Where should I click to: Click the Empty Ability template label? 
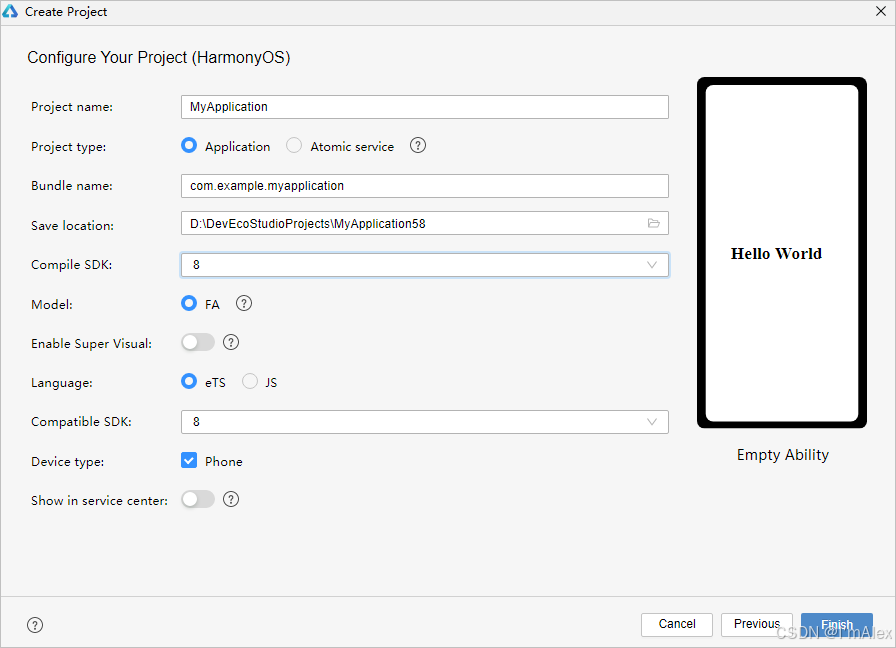point(782,455)
